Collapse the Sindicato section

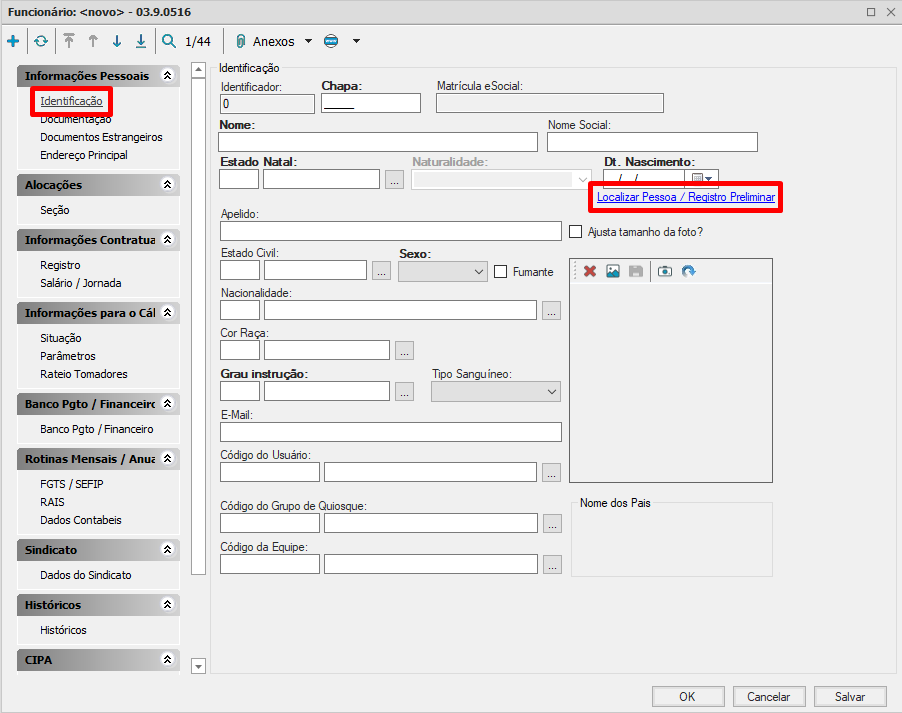click(x=167, y=550)
